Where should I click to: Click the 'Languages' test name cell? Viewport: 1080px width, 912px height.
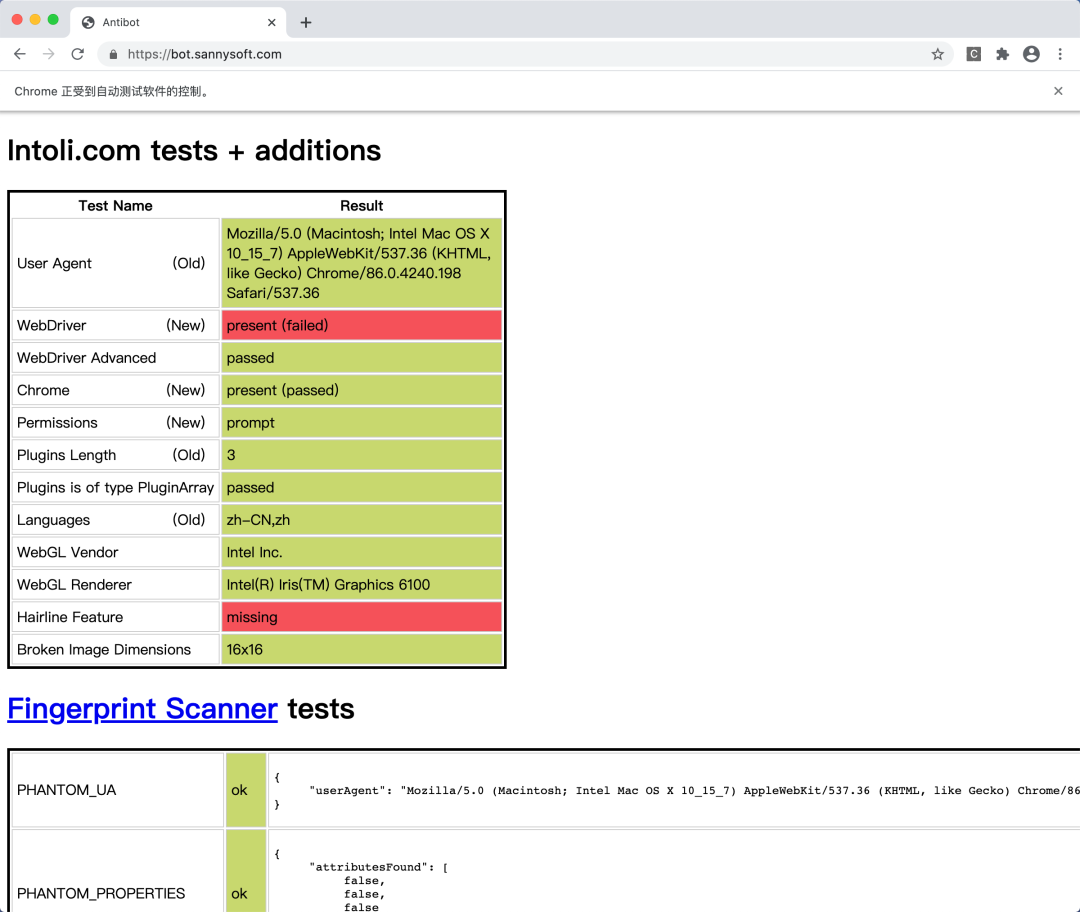[116, 519]
